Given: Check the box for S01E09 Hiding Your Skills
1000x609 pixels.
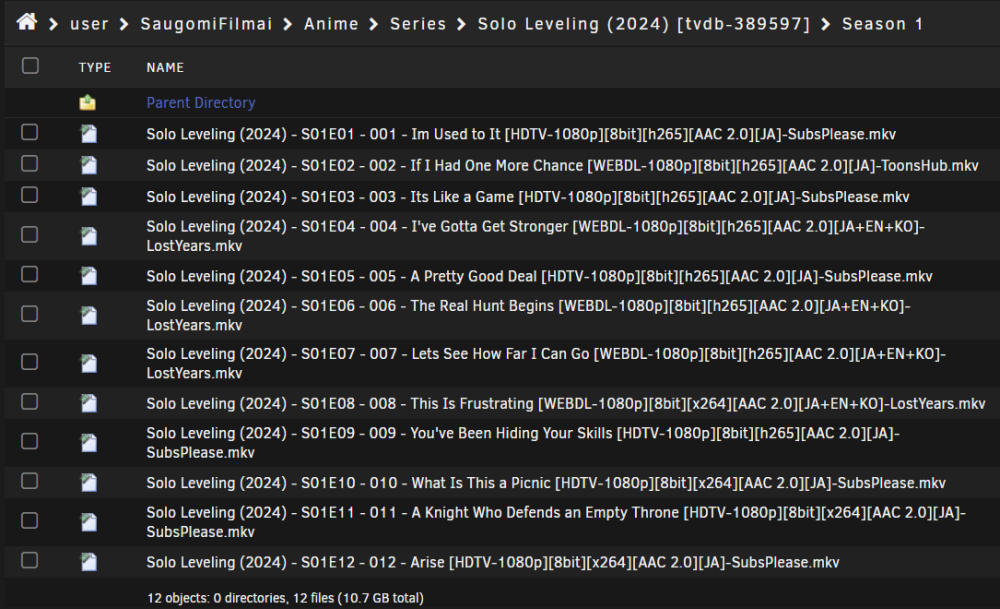Looking at the screenshot, I should coord(29,441).
